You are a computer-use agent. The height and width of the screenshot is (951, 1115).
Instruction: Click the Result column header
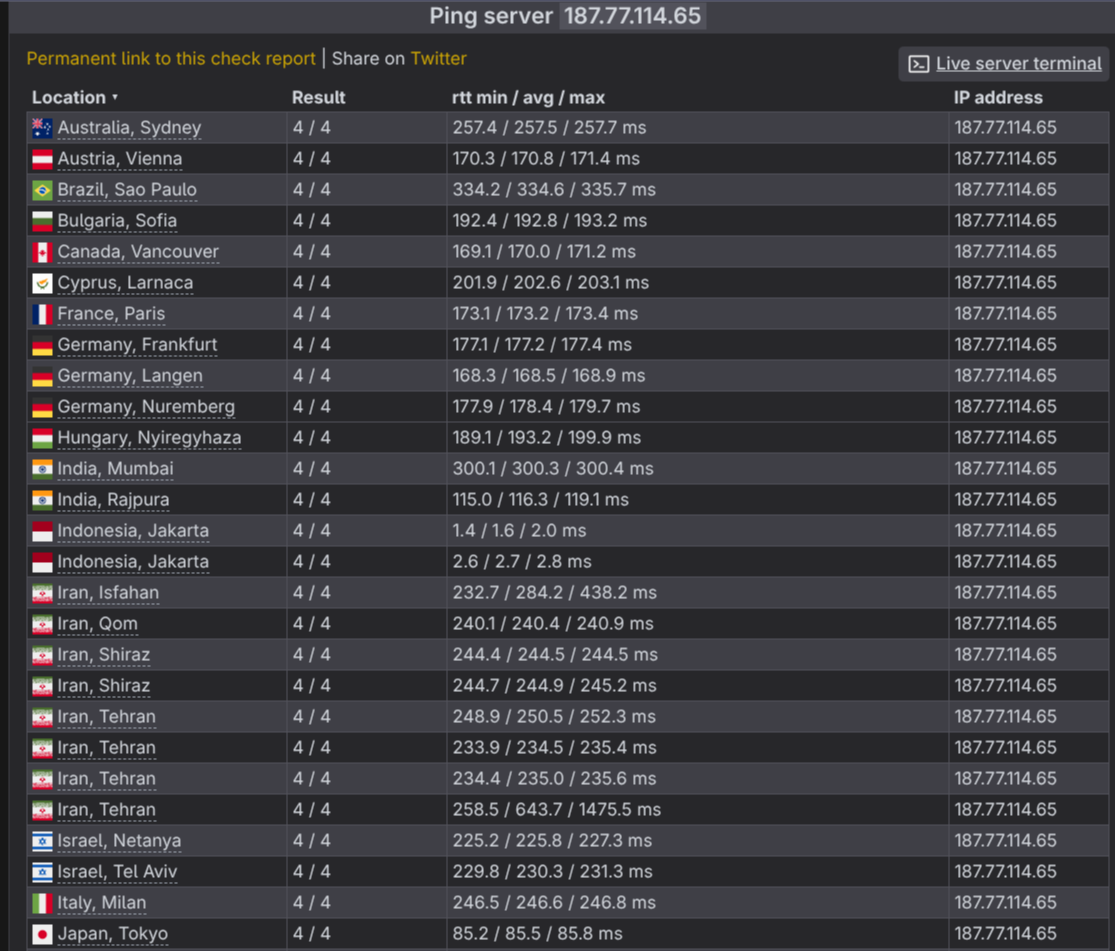click(319, 97)
